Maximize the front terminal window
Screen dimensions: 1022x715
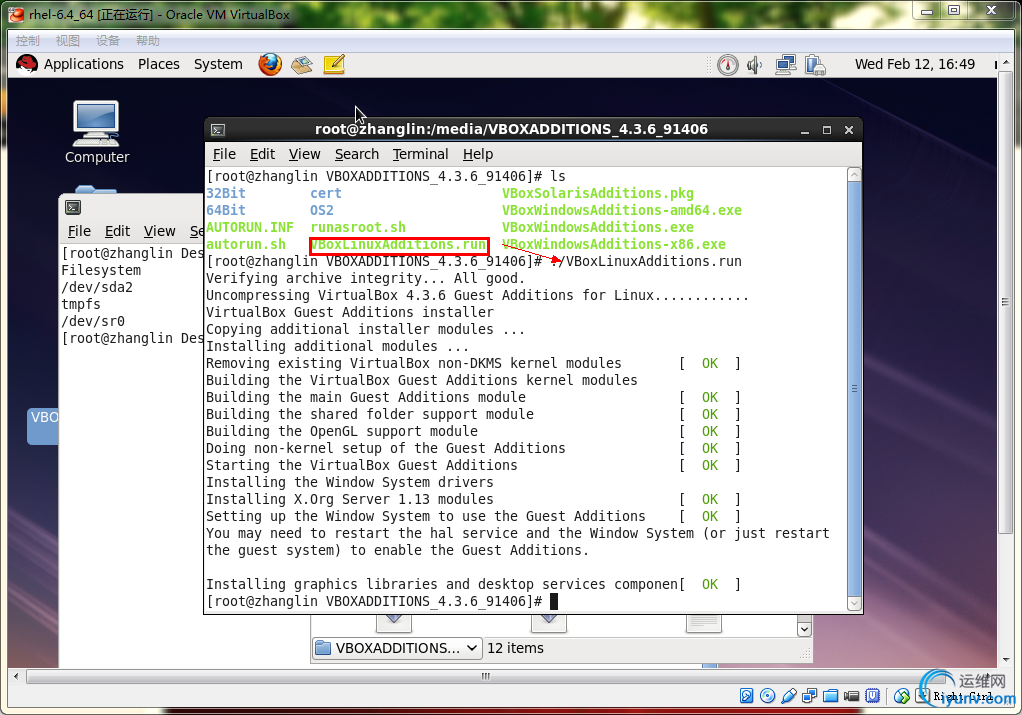coord(827,130)
